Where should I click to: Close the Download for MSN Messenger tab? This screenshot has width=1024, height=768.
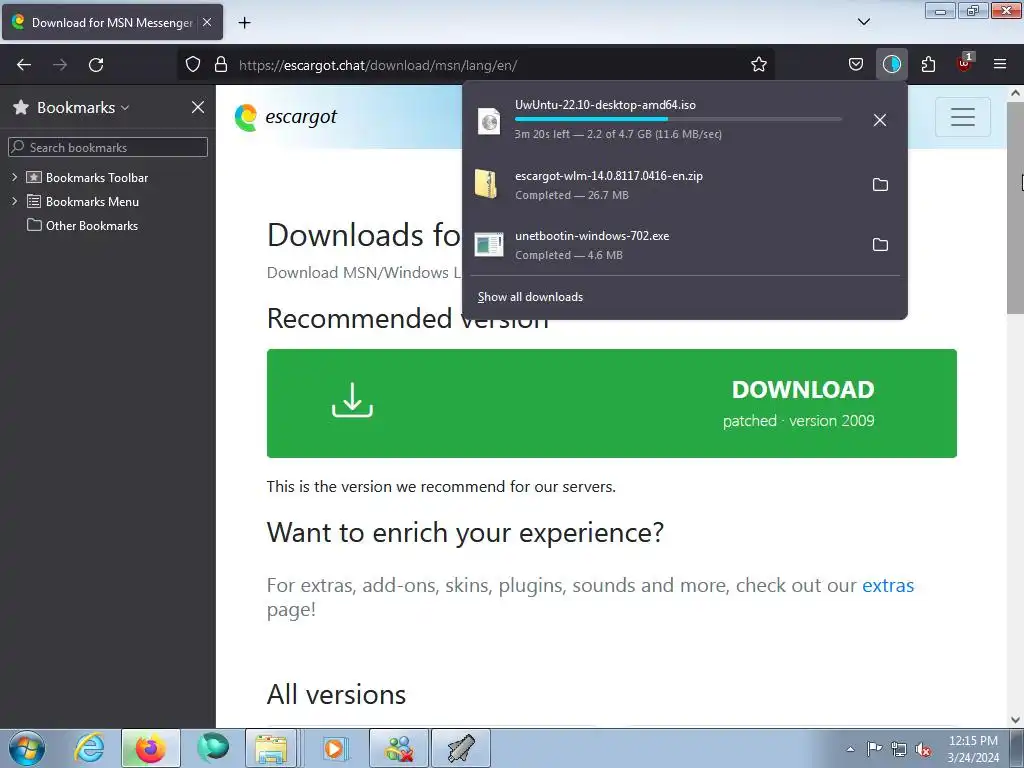coord(207,22)
